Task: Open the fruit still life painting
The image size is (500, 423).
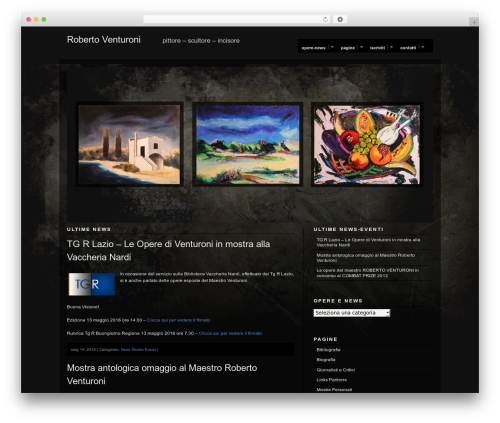Action: click(x=367, y=144)
